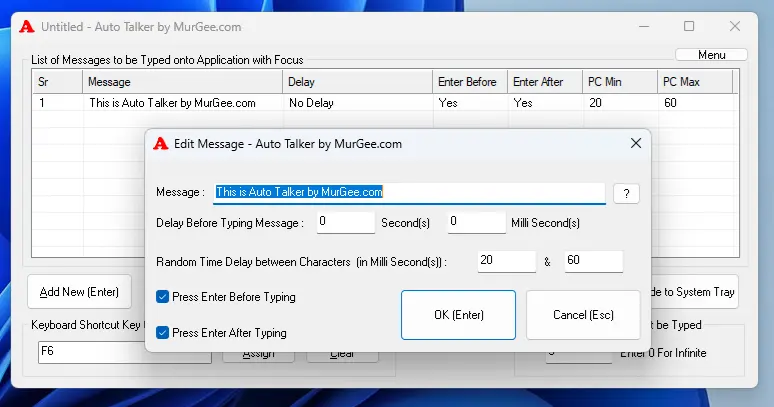Viewport: 774px width, 407px height.
Task: Maximize the Auto Talker main window
Action: tap(689, 26)
